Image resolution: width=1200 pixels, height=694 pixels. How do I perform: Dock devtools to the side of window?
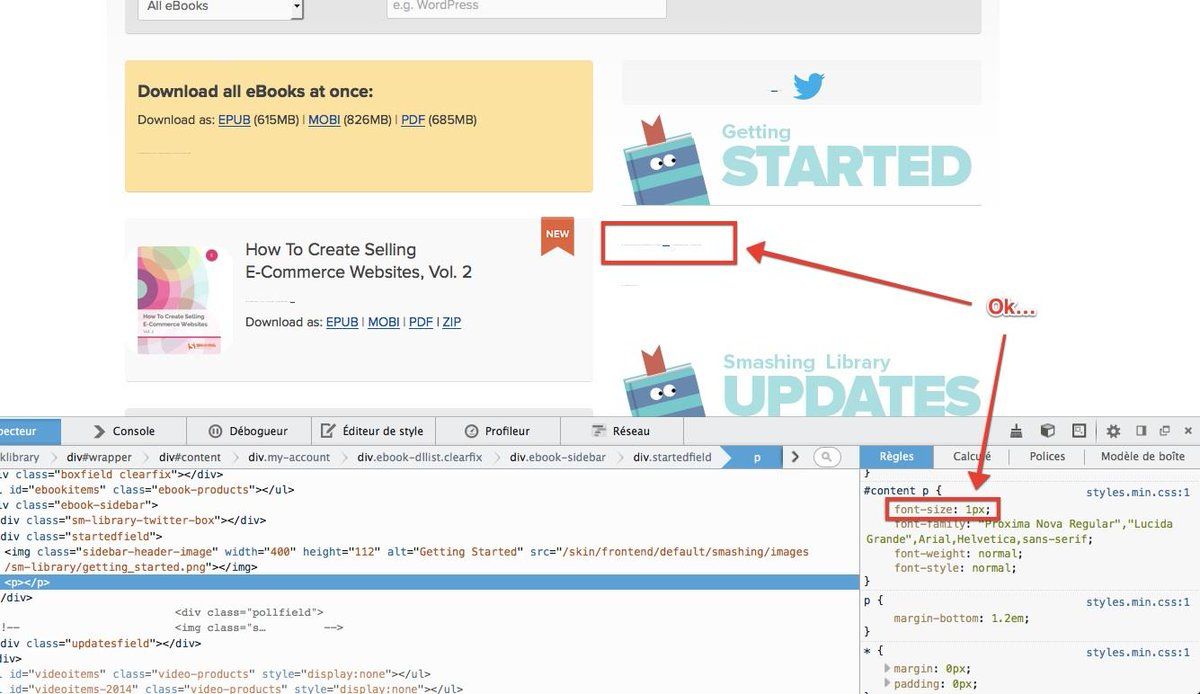[1141, 431]
